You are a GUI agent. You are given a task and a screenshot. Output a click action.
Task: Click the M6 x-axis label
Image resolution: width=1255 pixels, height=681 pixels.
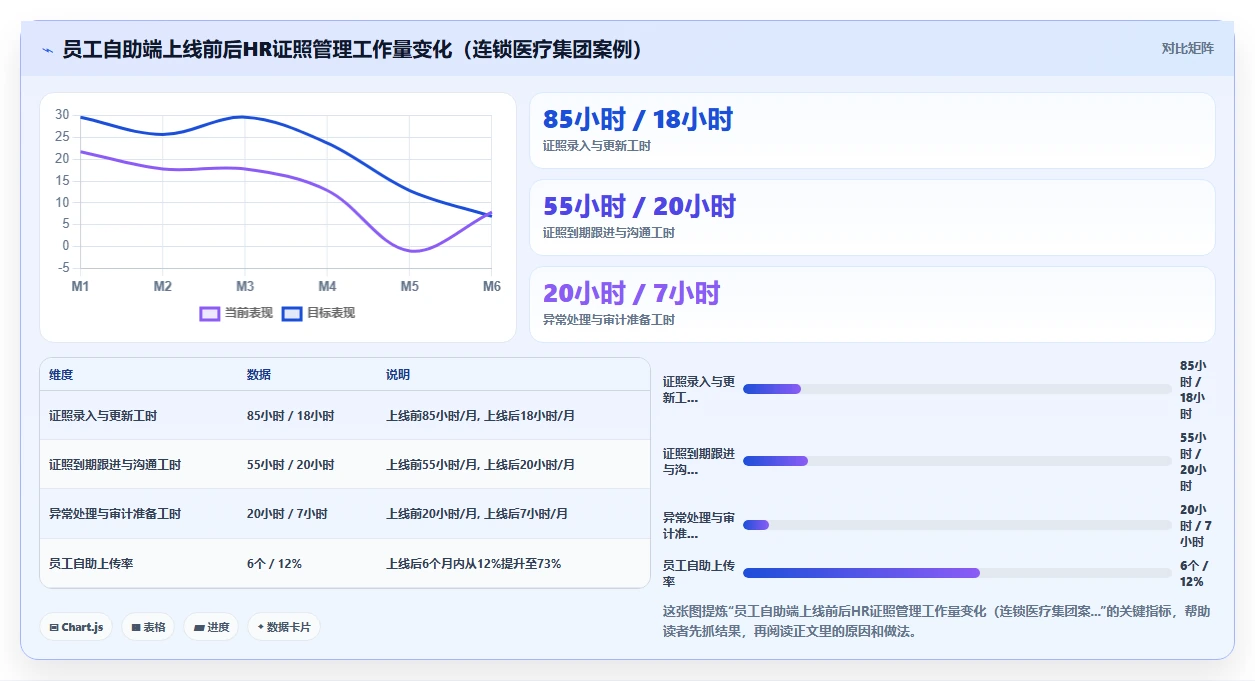point(492,287)
